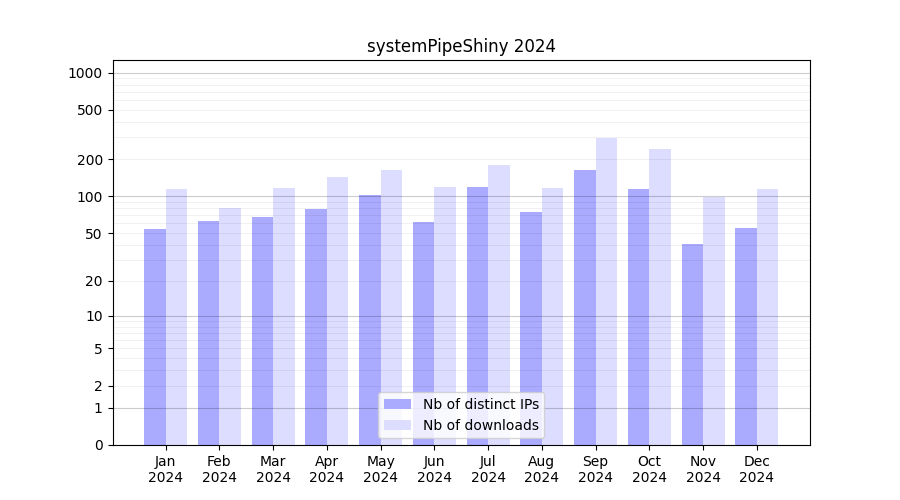Select the Dec 2024 x-axis label
Screen dimensions: 900x500
click(757, 469)
